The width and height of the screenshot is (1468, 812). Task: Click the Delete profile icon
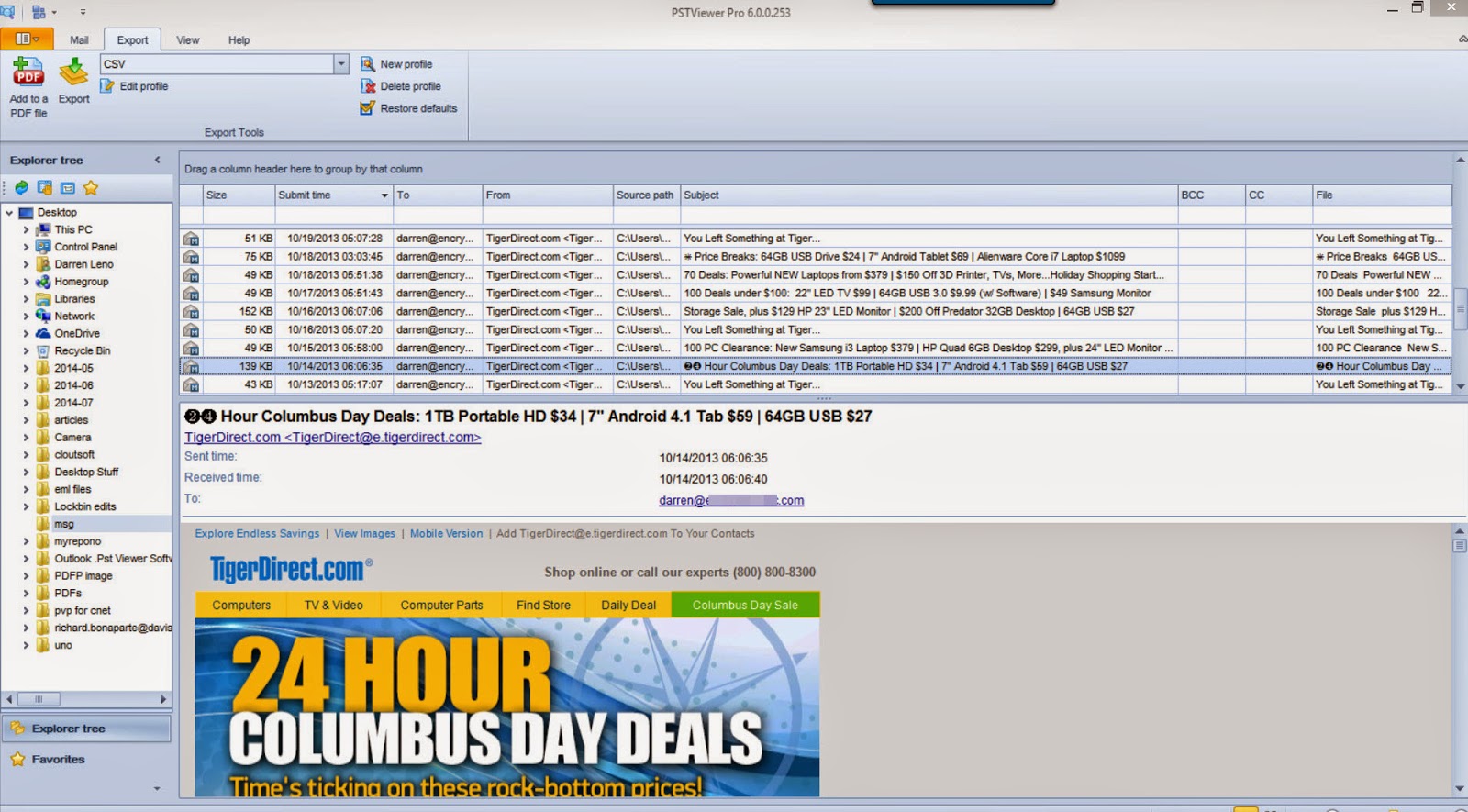coord(368,86)
